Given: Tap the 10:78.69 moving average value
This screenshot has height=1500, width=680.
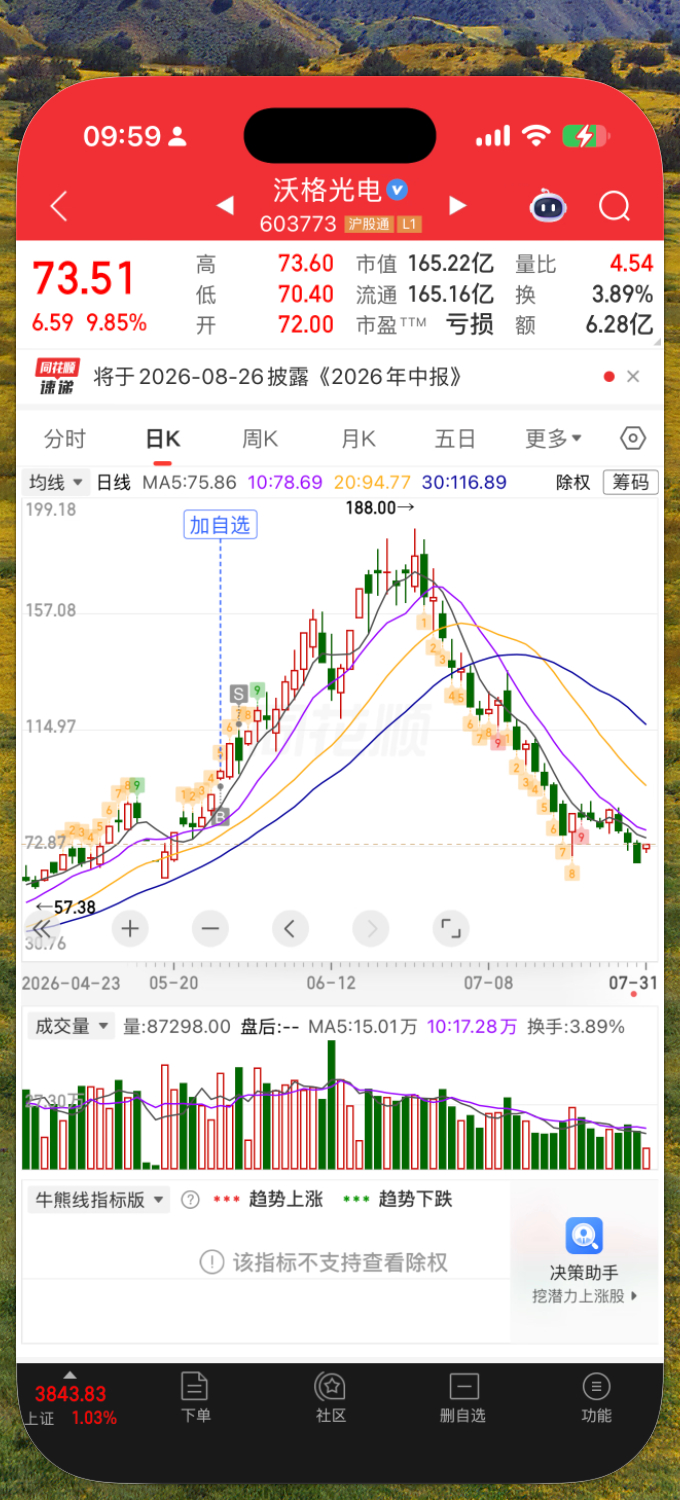Looking at the screenshot, I should (285, 482).
